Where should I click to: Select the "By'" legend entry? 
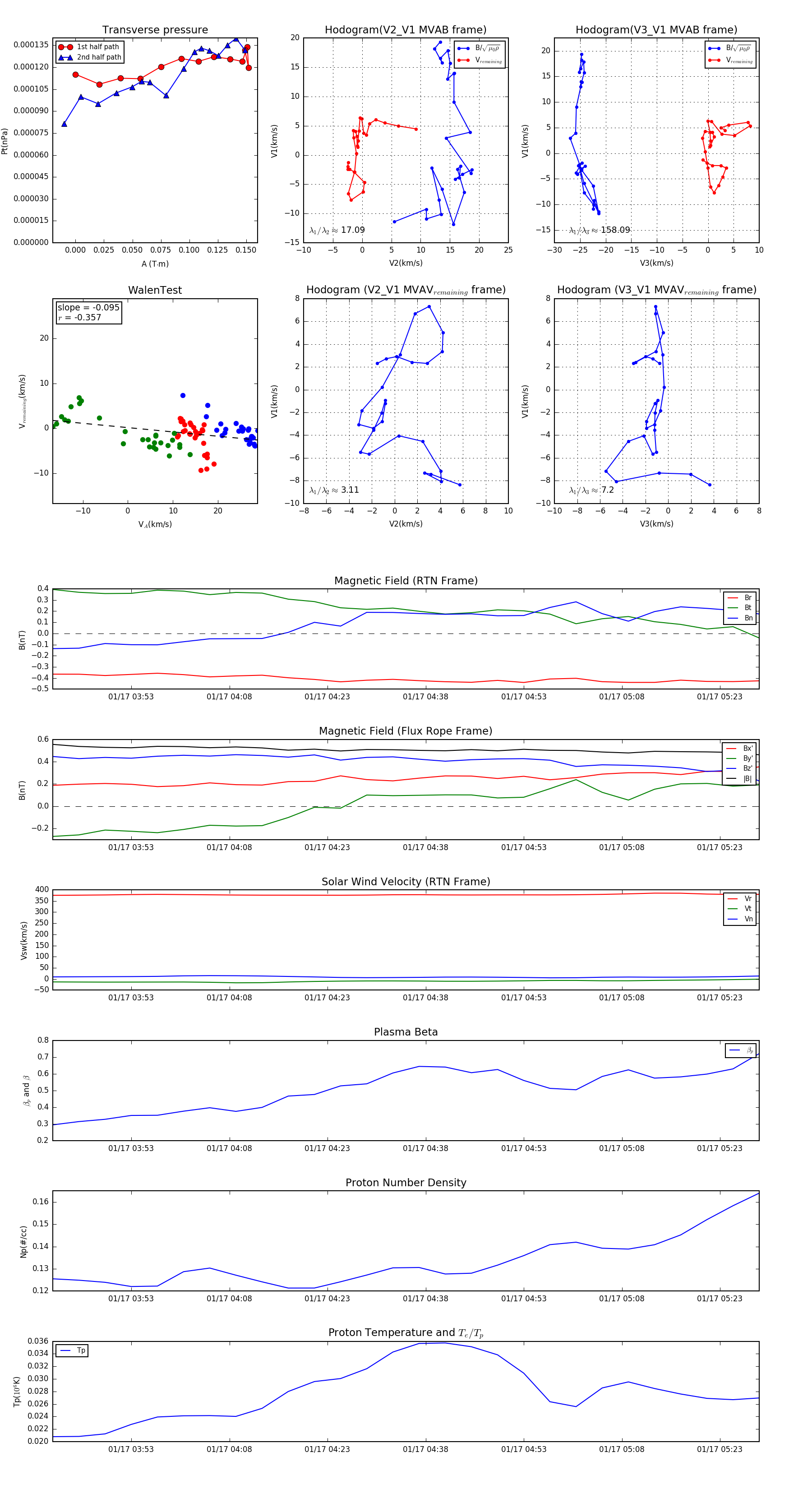(739, 758)
